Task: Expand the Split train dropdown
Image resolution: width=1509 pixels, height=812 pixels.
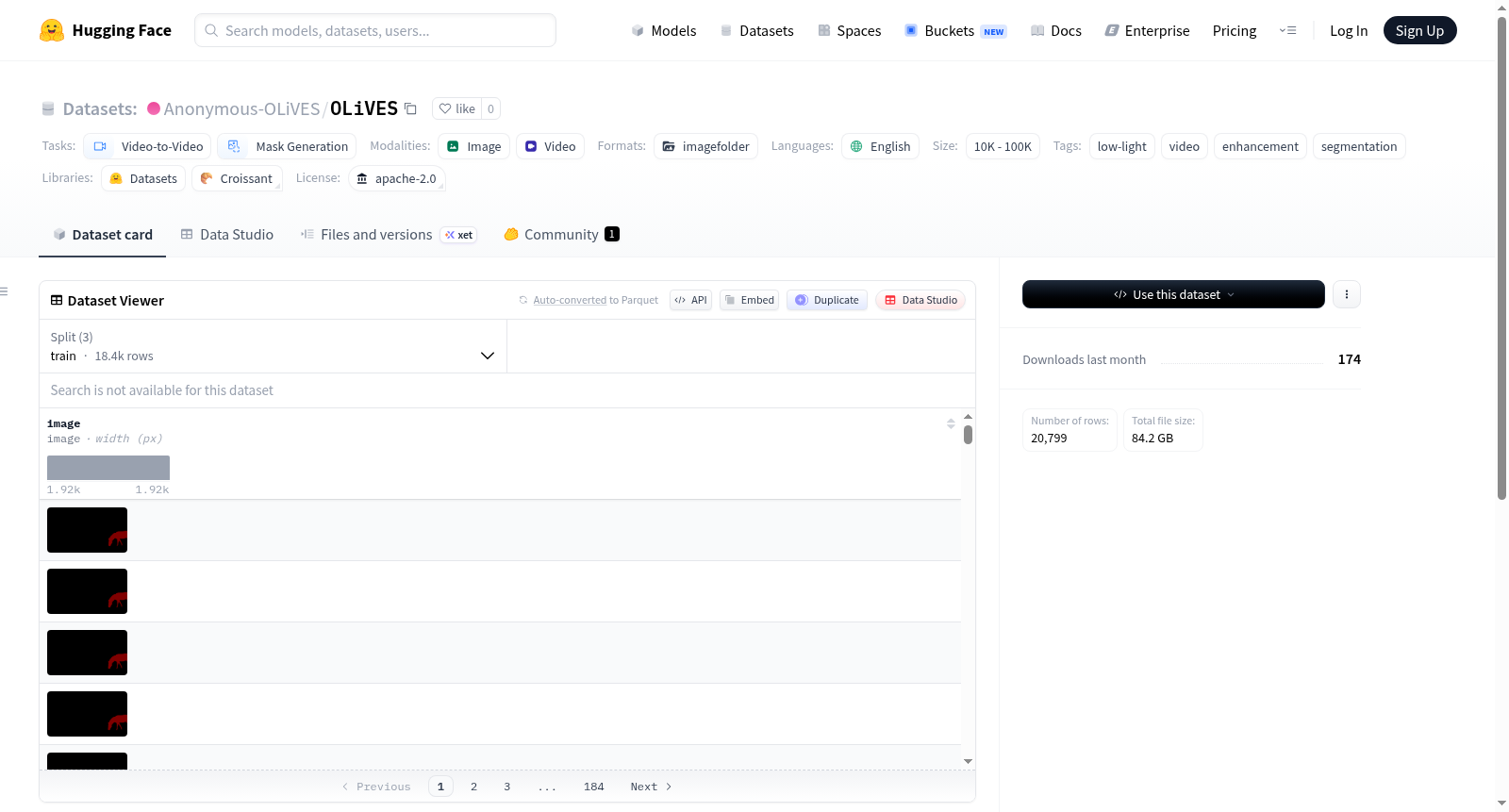Action: [273, 346]
